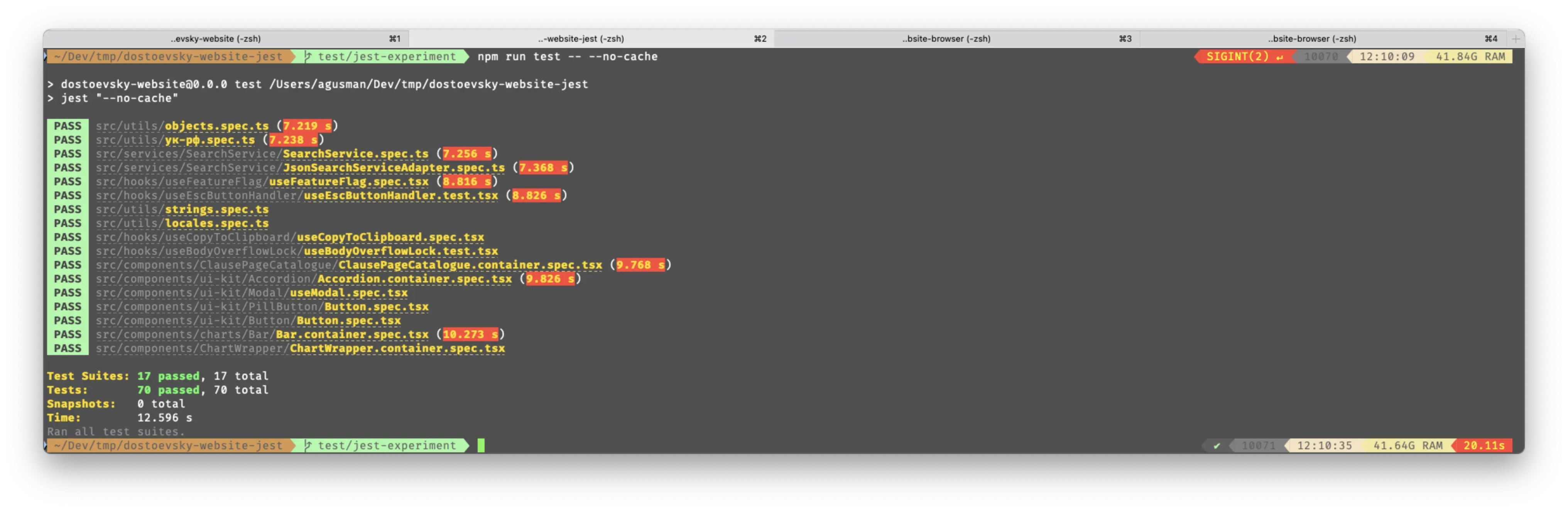Click the jest "--no-cache" output line
Image resolution: width=1568 pixels, height=511 pixels.
coord(113,99)
